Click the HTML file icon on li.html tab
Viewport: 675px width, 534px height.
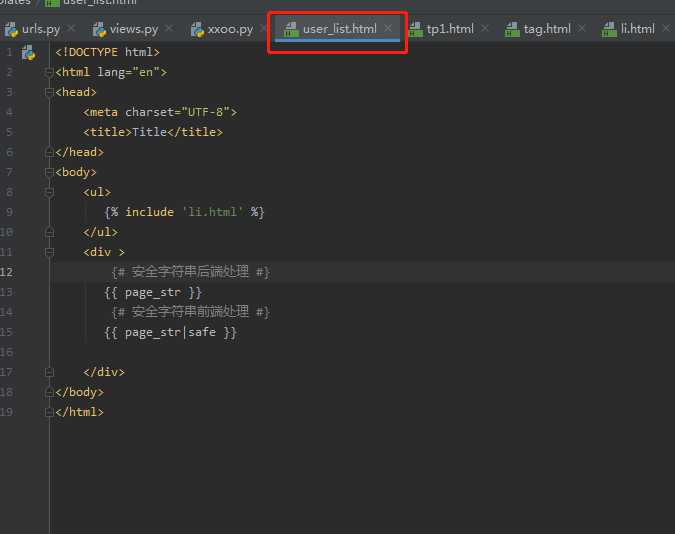pyautogui.click(x=609, y=29)
